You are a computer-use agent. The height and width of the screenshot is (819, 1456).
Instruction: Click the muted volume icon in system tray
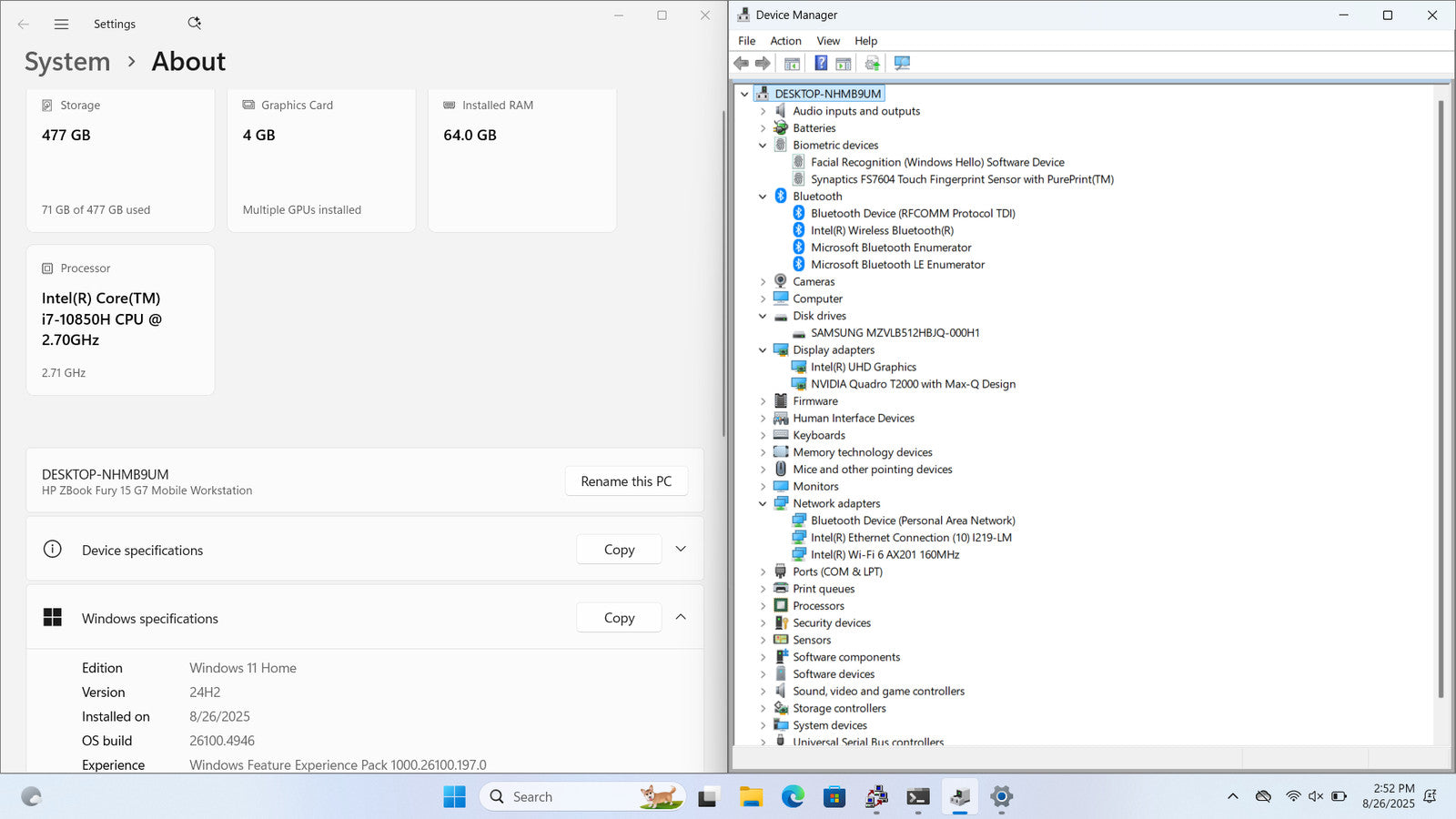[x=1316, y=796]
